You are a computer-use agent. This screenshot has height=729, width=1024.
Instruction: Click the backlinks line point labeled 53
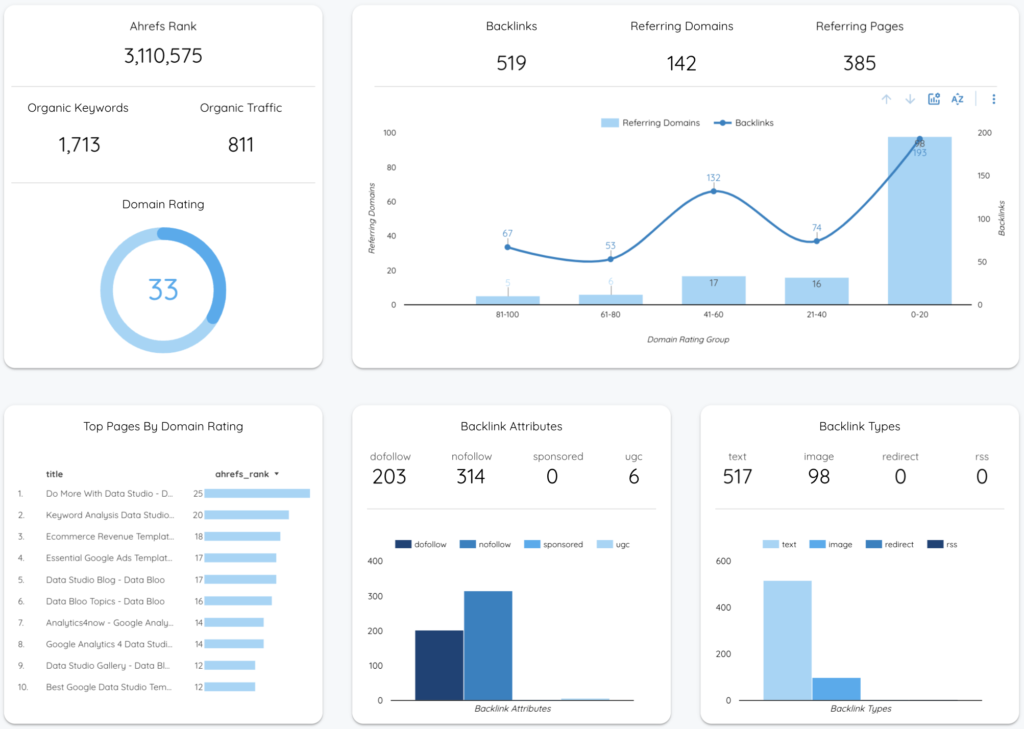click(x=611, y=259)
